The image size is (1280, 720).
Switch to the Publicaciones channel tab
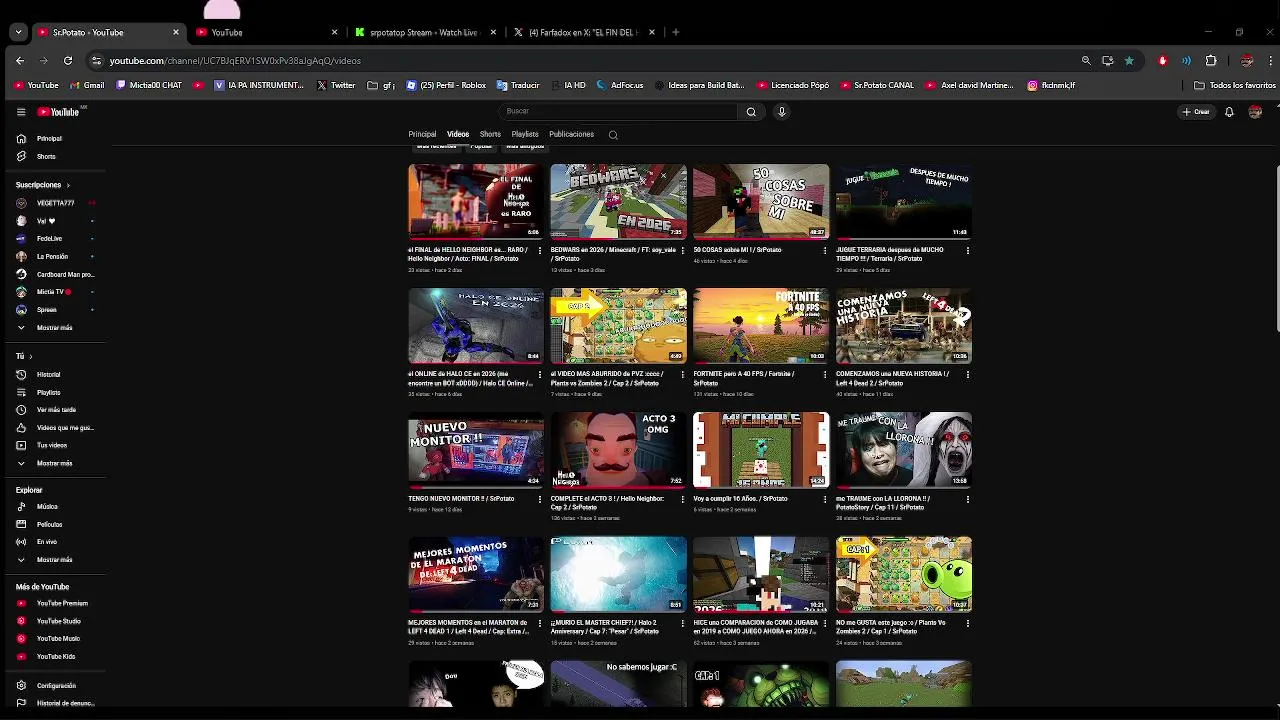571,134
